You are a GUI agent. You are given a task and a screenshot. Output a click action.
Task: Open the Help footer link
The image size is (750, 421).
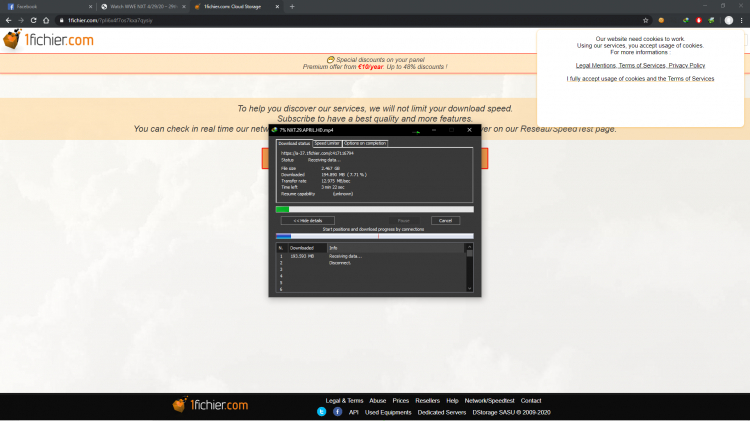[452, 400]
